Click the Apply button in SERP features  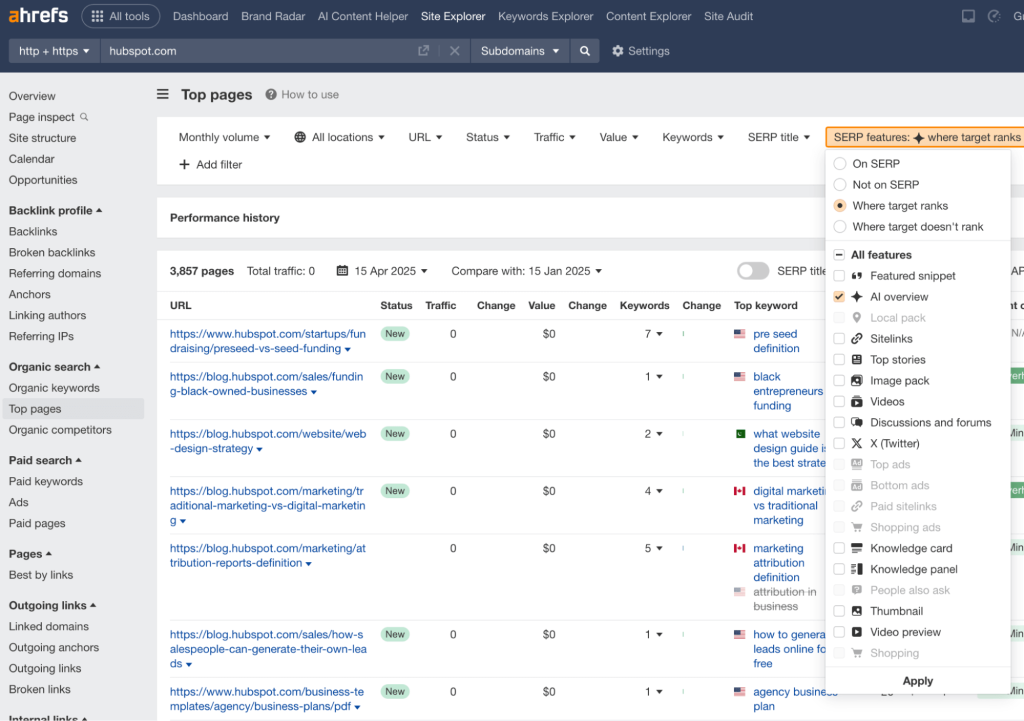[x=918, y=681]
